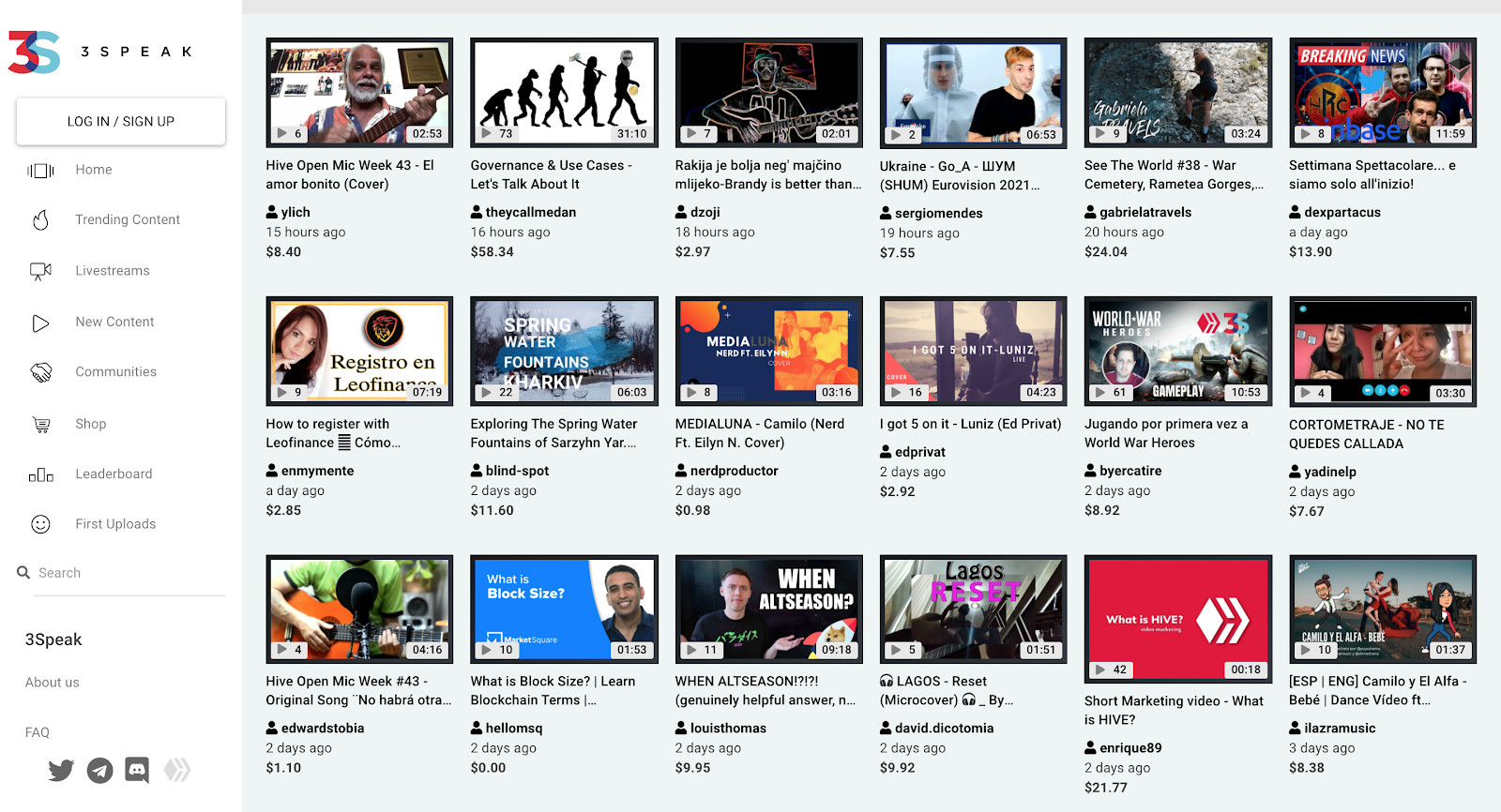This screenshot has width=1501, height=812.
Task: Click the Shop cart icon
Action: click(41, 424)
